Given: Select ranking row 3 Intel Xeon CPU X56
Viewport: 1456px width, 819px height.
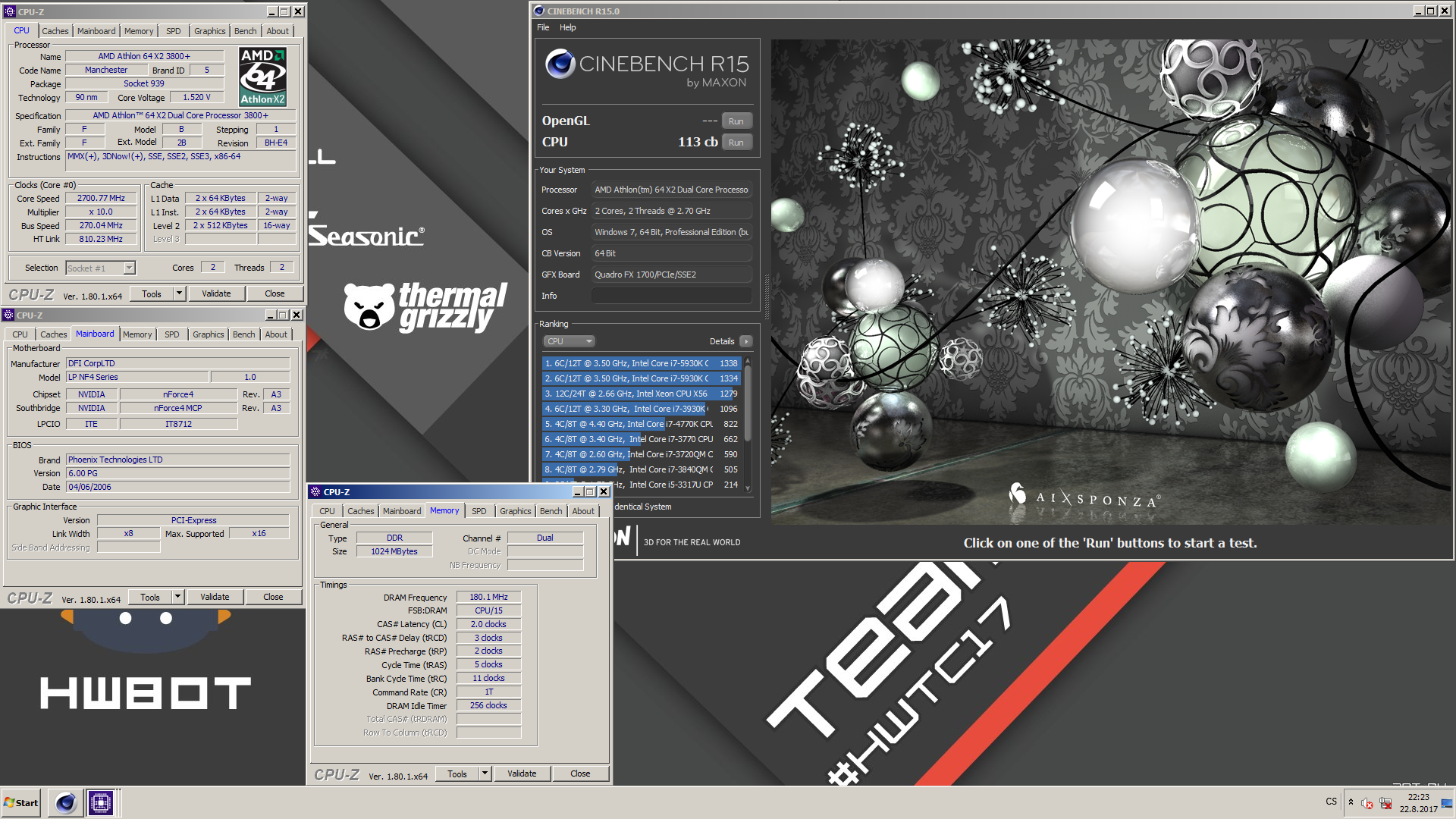Looking at the screenshot, I should click(641, 394).
